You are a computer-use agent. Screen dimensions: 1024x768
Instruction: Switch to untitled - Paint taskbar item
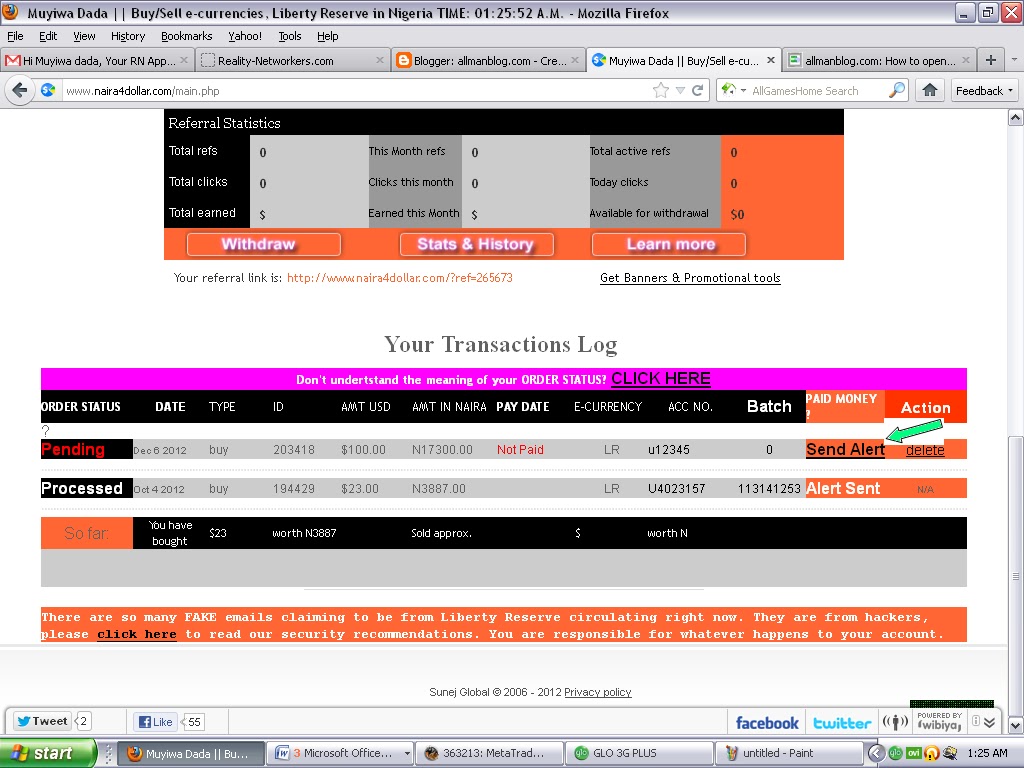coord(788,753)
